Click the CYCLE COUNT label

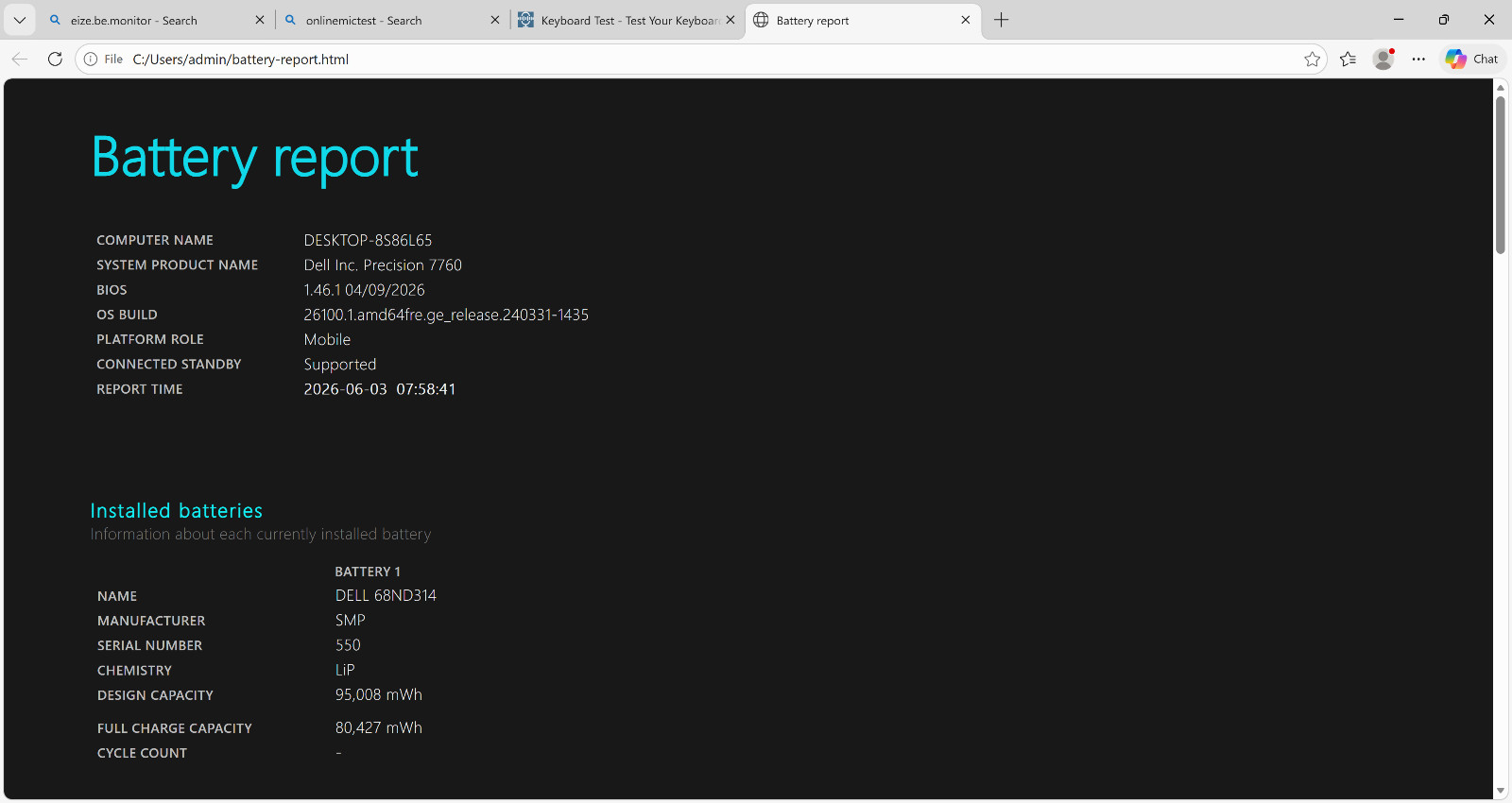[142, 753]
